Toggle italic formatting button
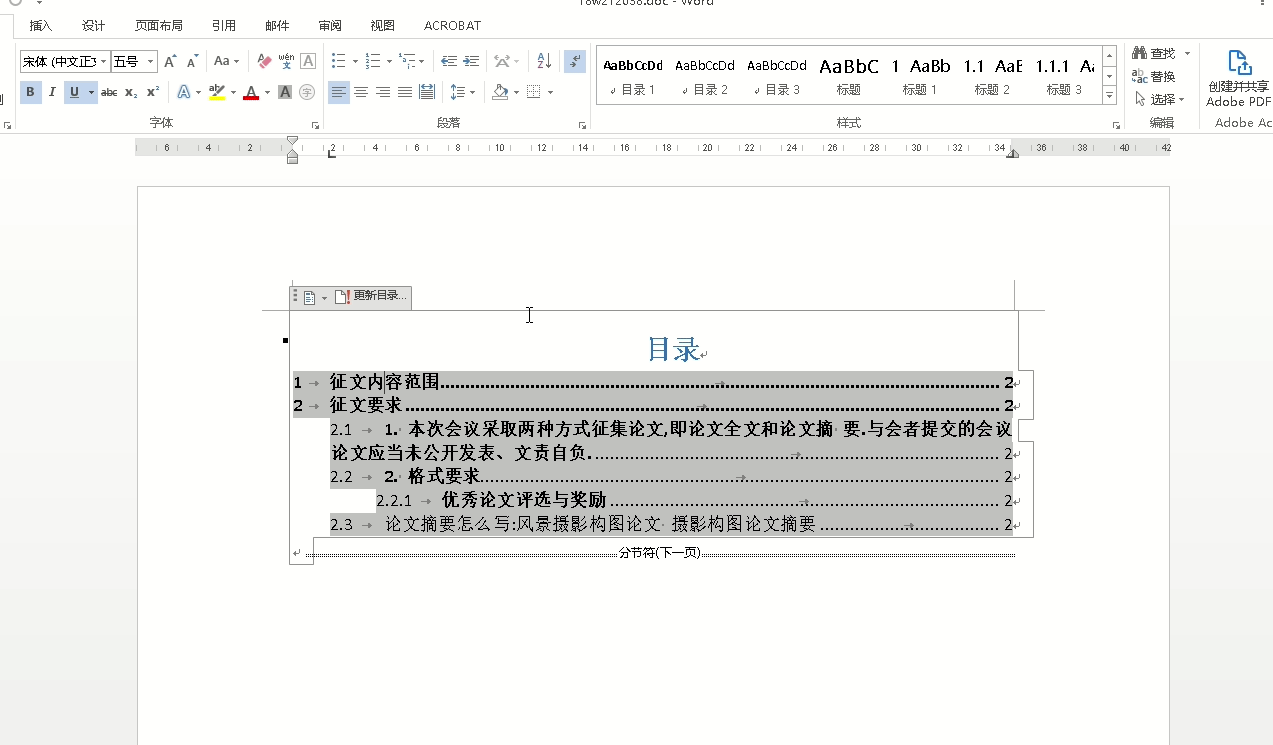1273x745 pixels. (52, 92)
